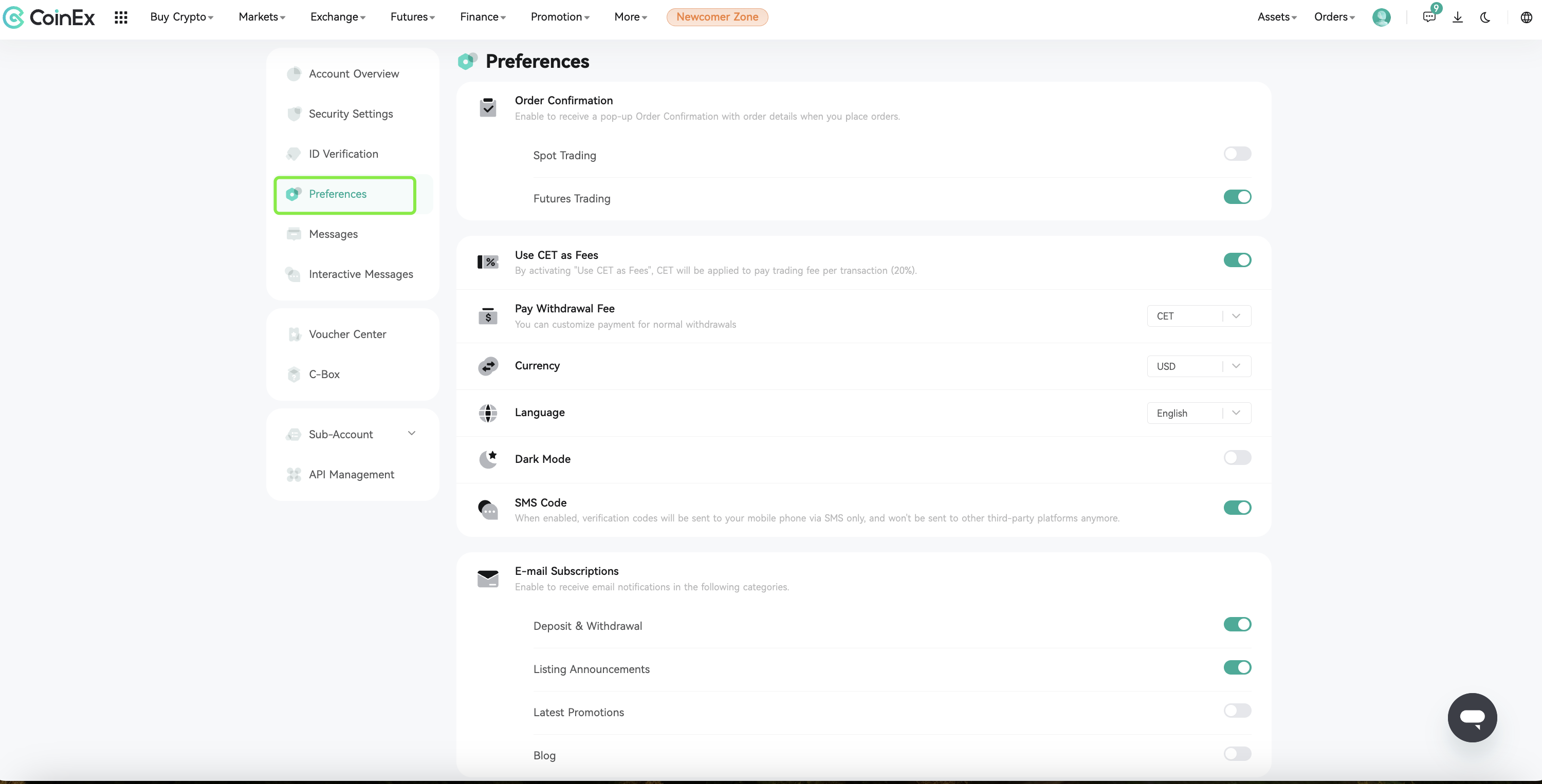Go to Messages in the sidebar

click(x=333, y=234)
